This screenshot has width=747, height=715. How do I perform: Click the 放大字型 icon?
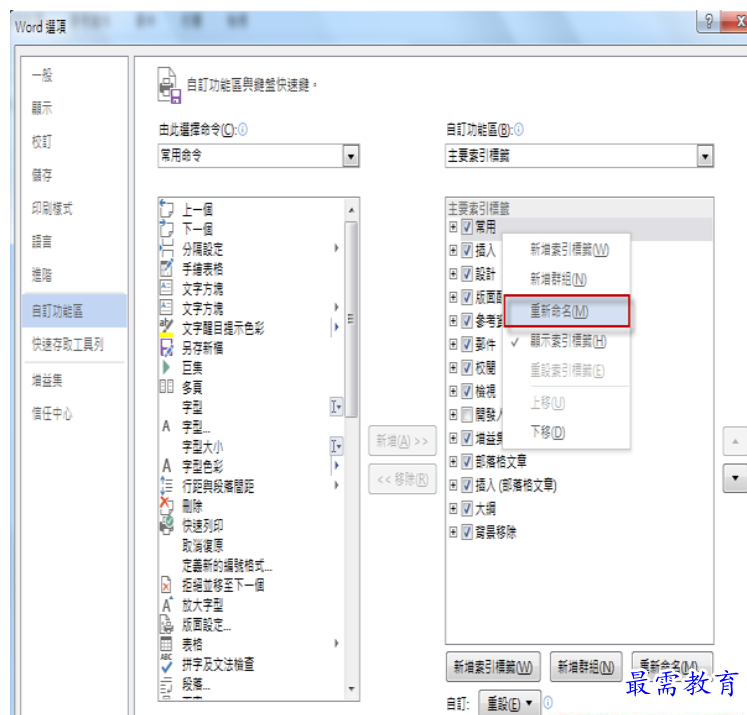point(166,604)
